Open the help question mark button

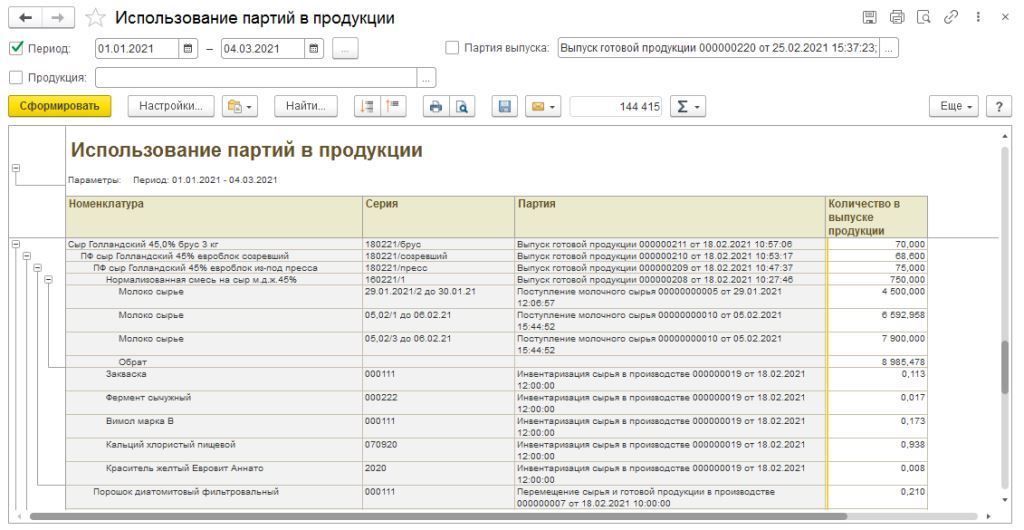click(999, 106)
